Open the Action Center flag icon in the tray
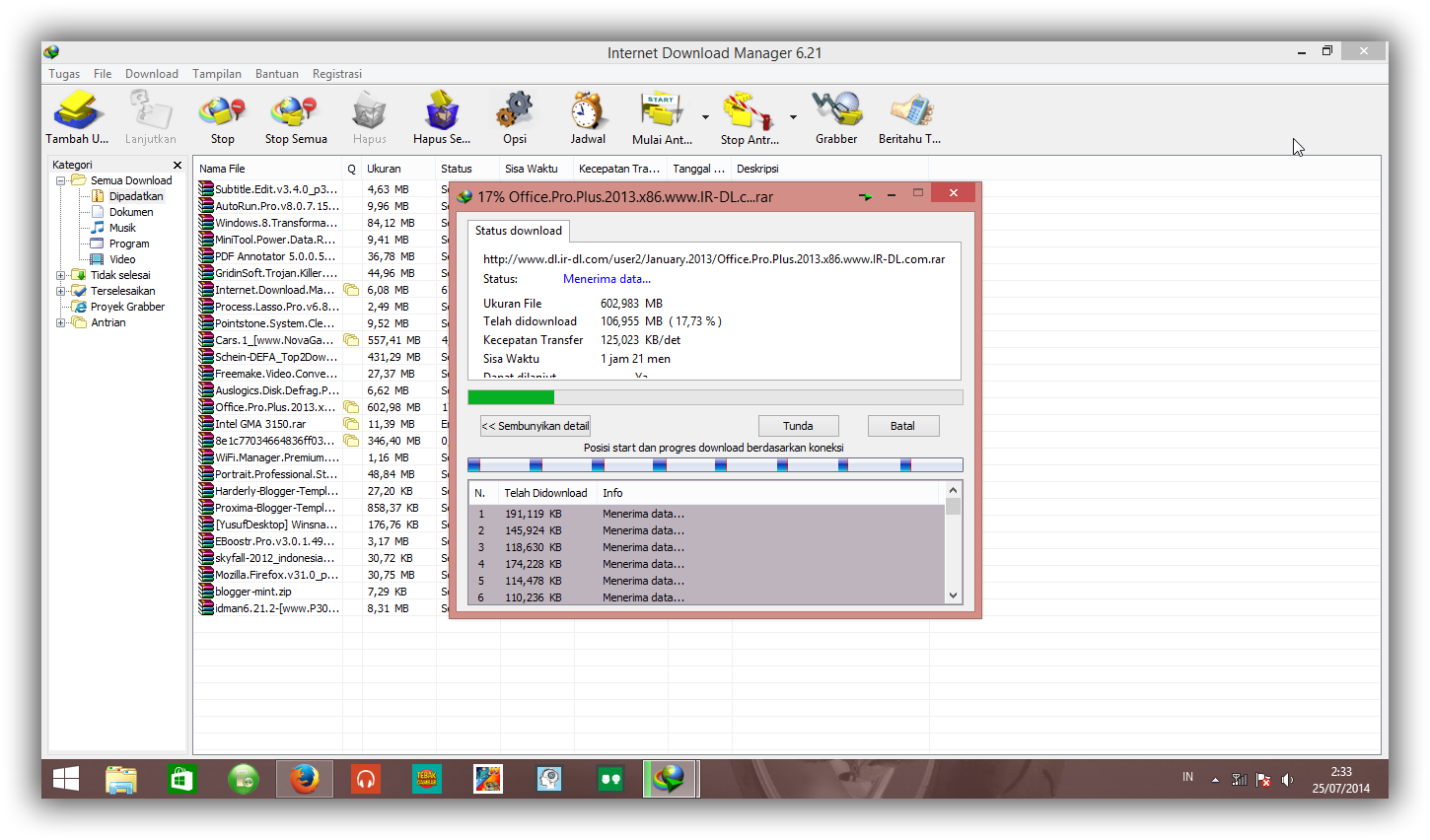 pyautogui.click(x=1263, y=780)
